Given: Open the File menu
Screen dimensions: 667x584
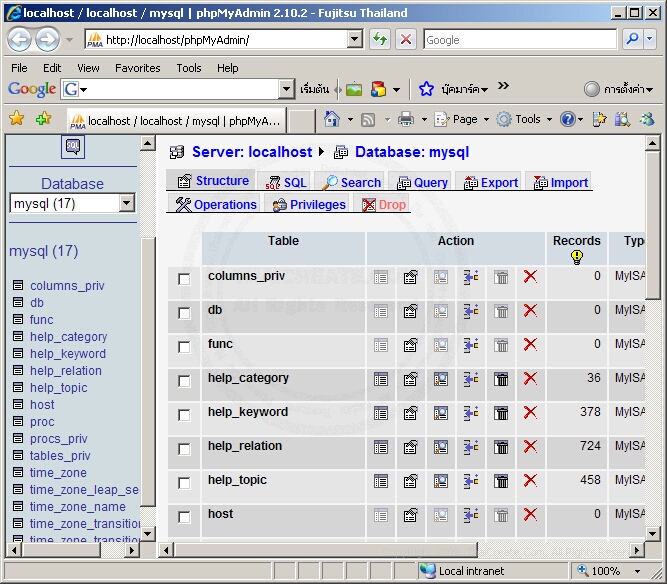Looking at the screenshot, I should 19,68.
